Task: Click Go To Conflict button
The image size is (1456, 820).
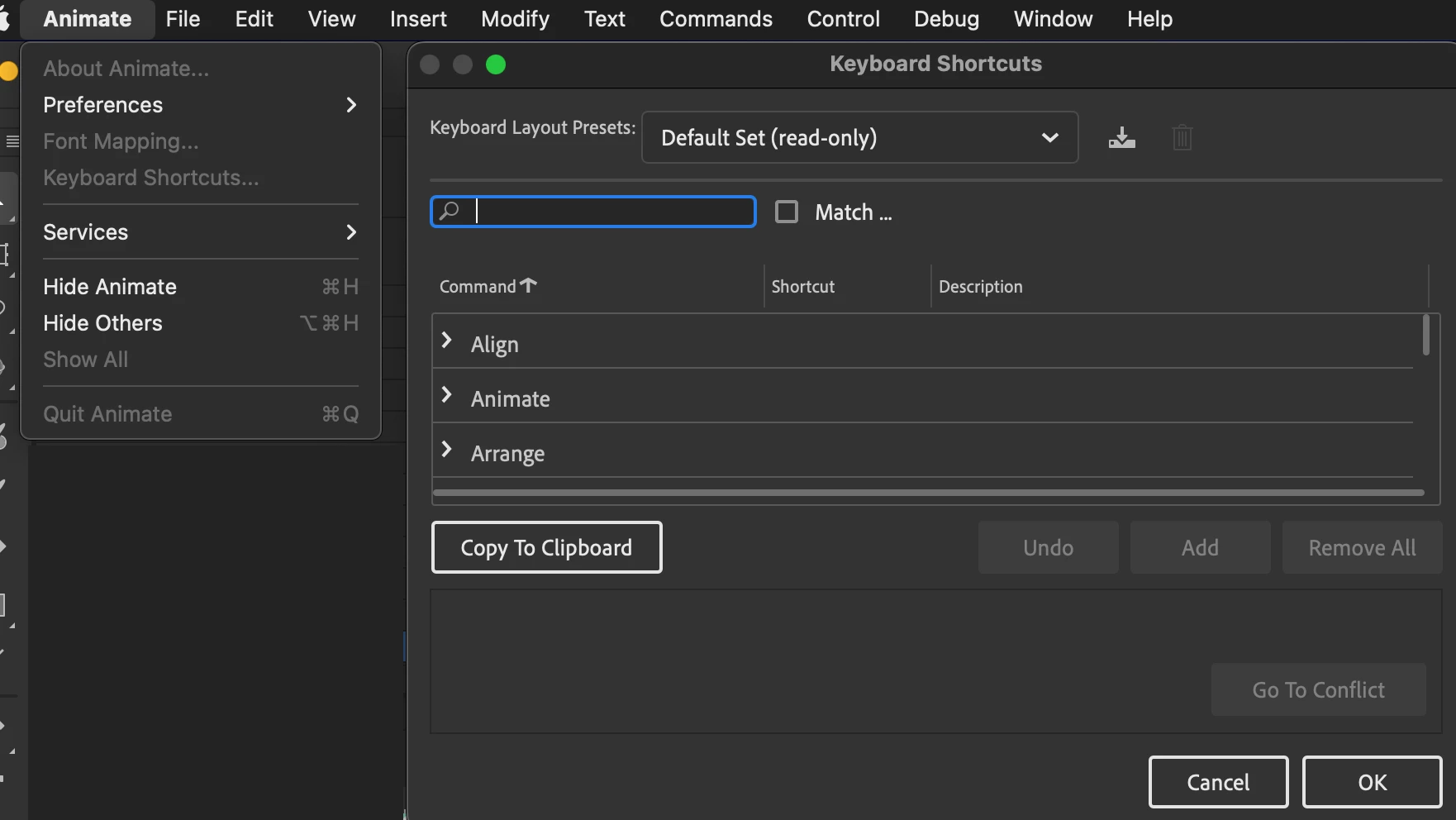Action: tap(1318, 689)
